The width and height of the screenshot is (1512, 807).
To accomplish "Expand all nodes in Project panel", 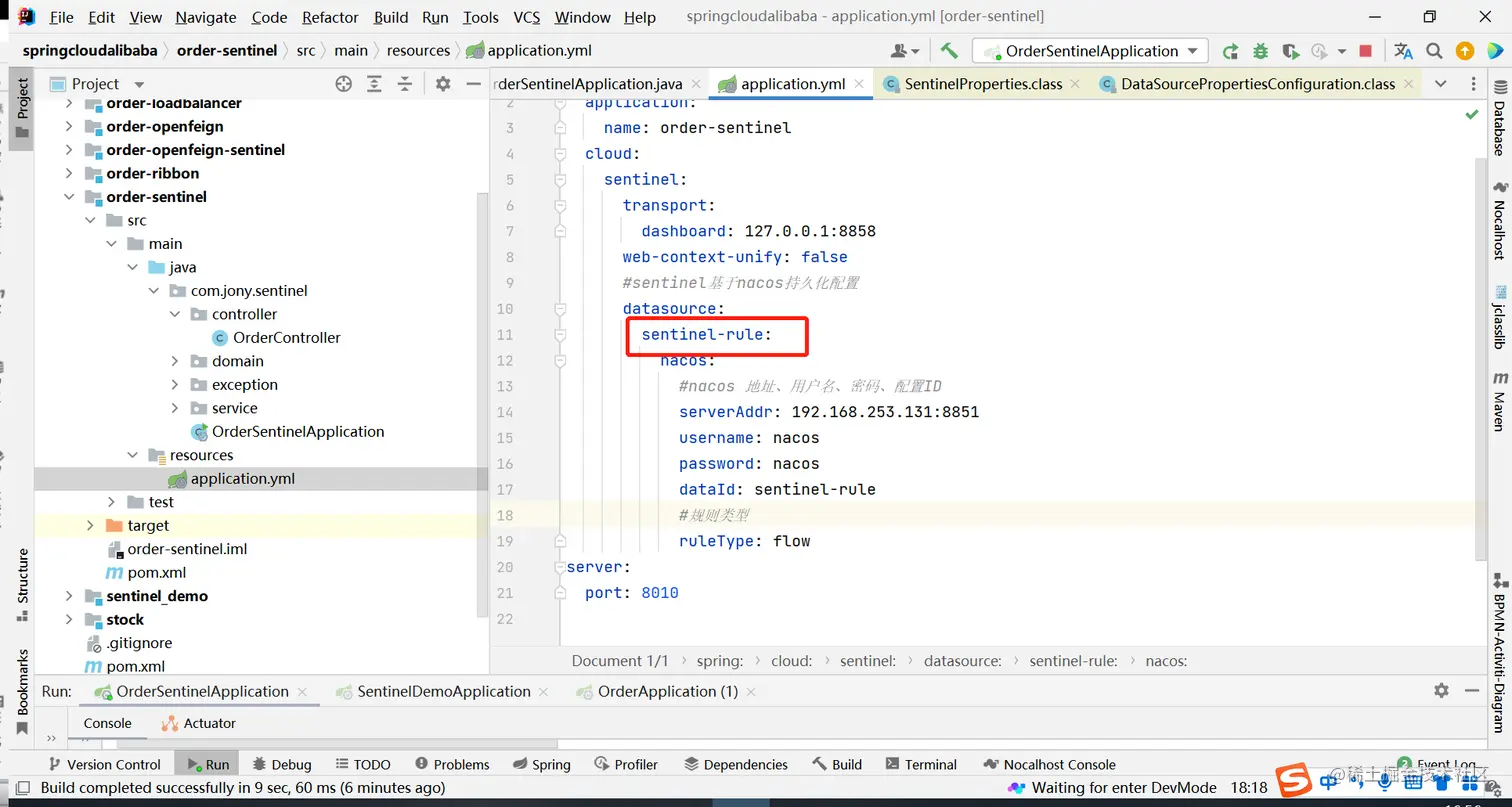I will pos(374,84).
